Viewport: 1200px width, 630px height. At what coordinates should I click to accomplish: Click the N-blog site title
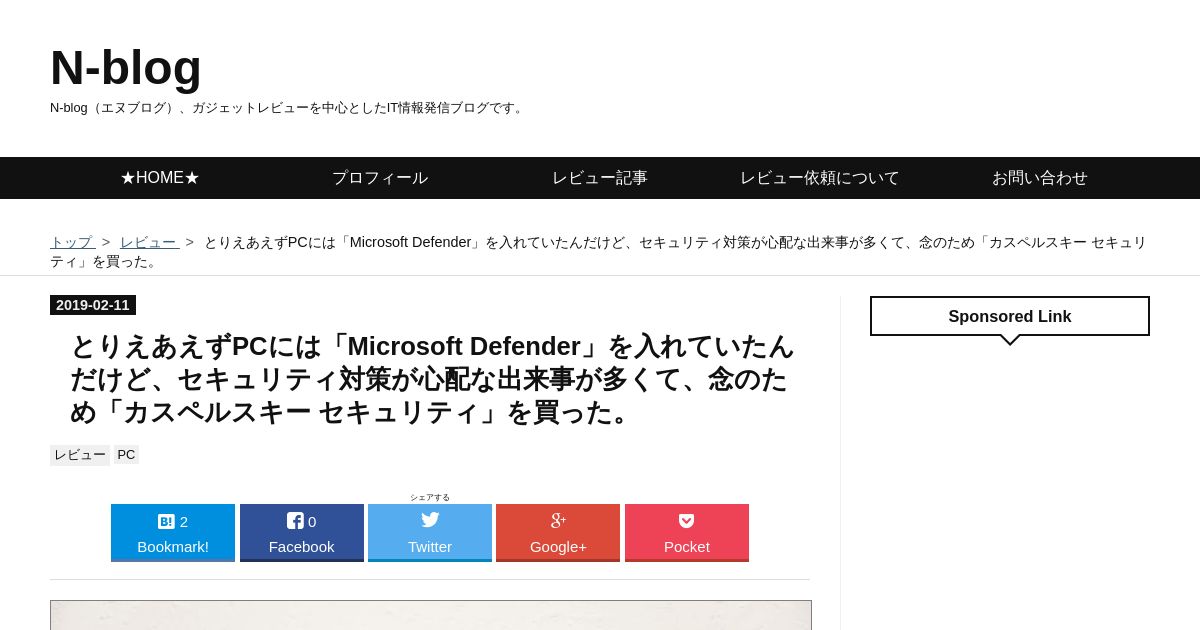point(126,68)
